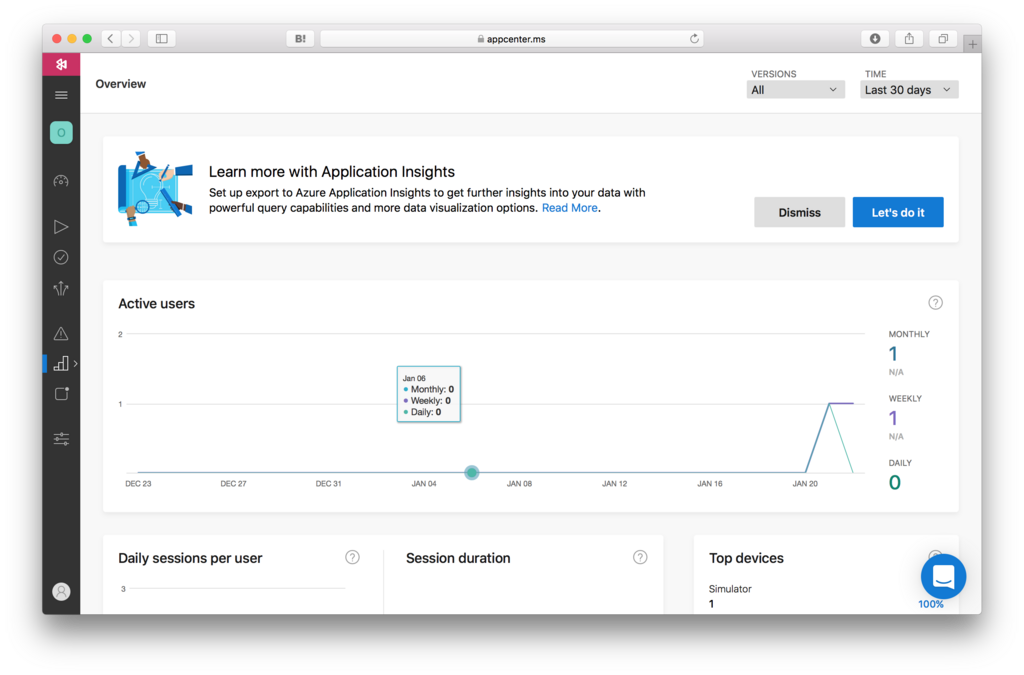The image size is (1024, 675).
Task: Open the Build play icon in sidebar
Action: point(61,227)
